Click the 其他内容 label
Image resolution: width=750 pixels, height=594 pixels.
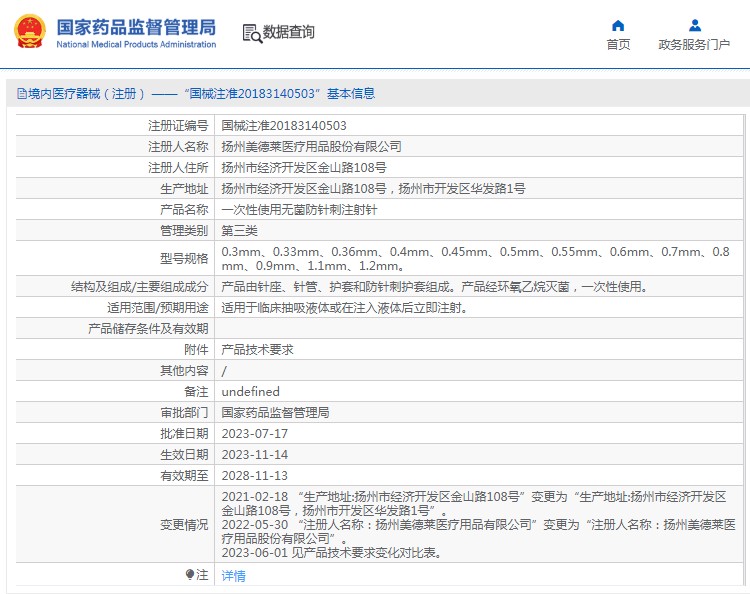[x=184, y=371]
